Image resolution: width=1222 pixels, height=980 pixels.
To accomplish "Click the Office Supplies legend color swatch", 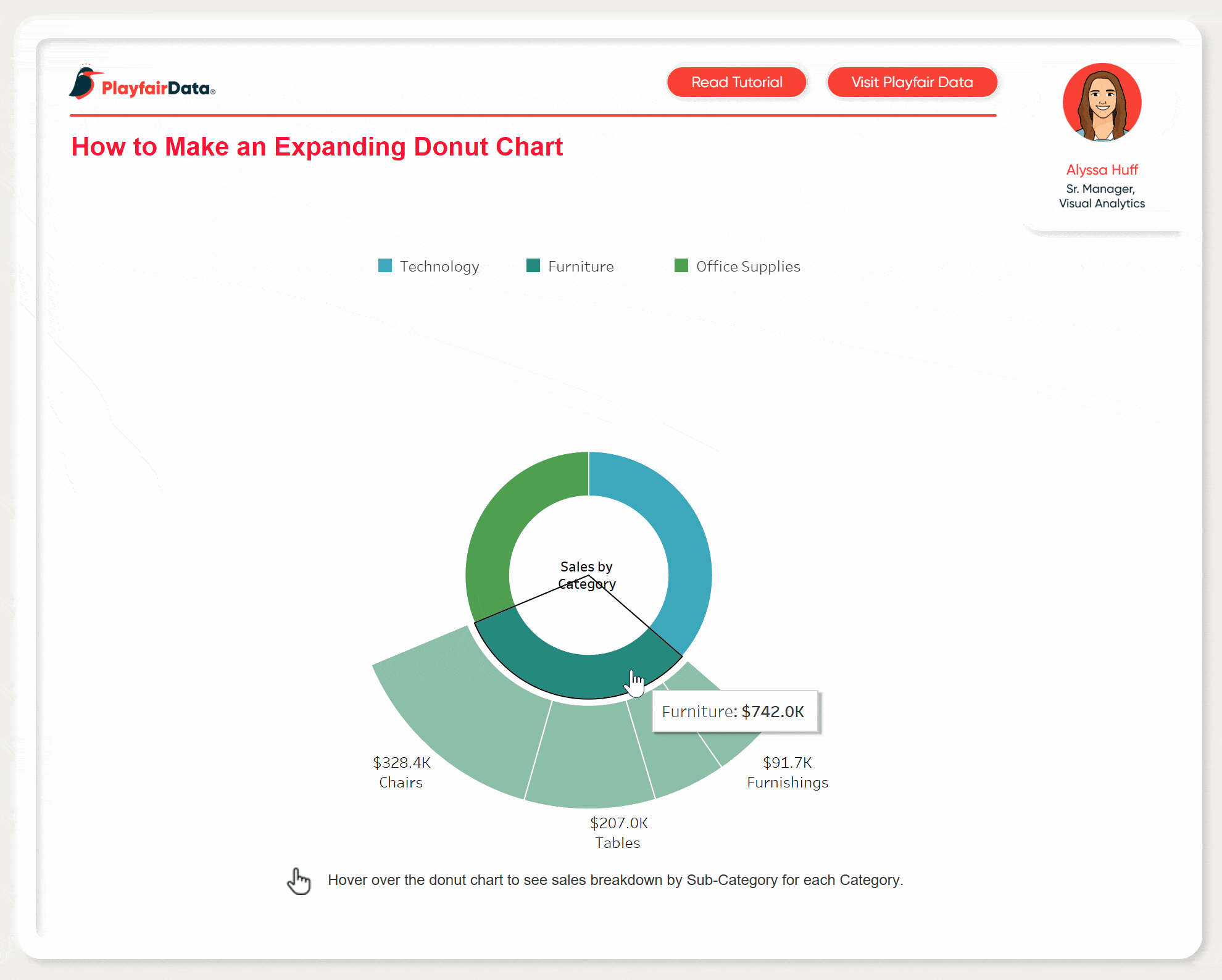I will pos(681,265).
